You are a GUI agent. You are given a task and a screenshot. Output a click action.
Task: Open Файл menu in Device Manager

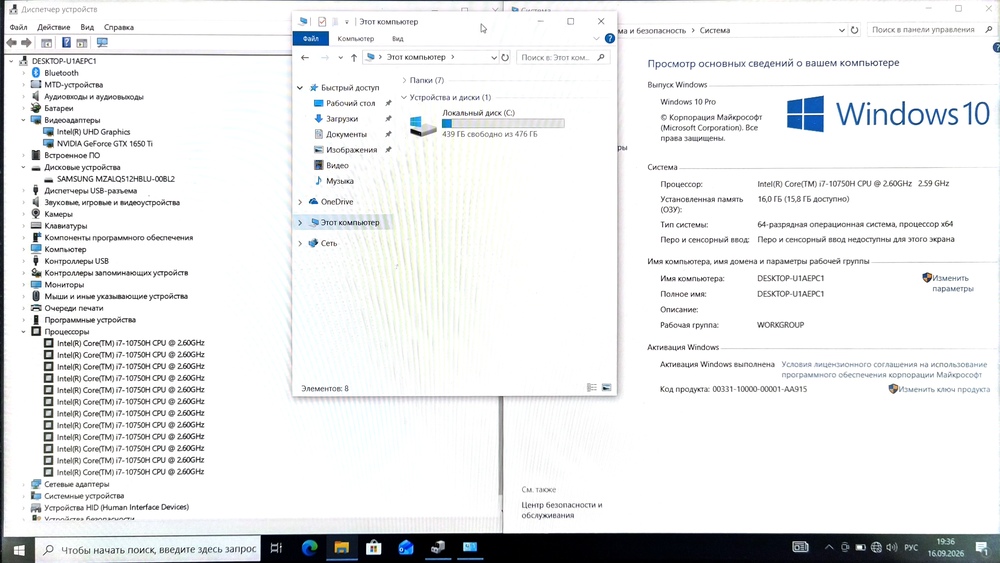click(18, 27)
